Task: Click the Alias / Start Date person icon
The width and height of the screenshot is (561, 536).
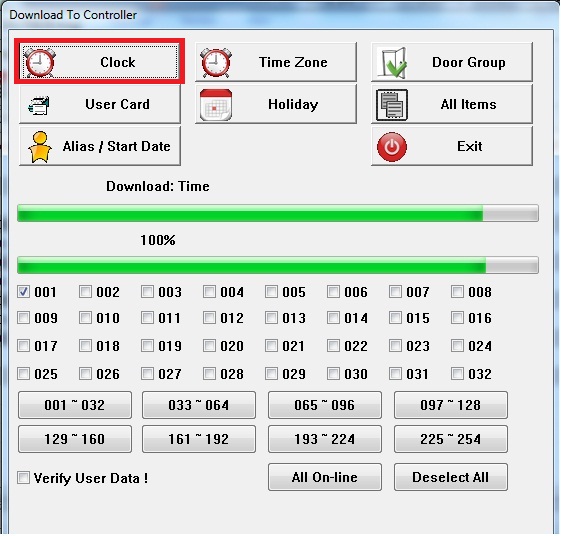Action: point(40,147)
